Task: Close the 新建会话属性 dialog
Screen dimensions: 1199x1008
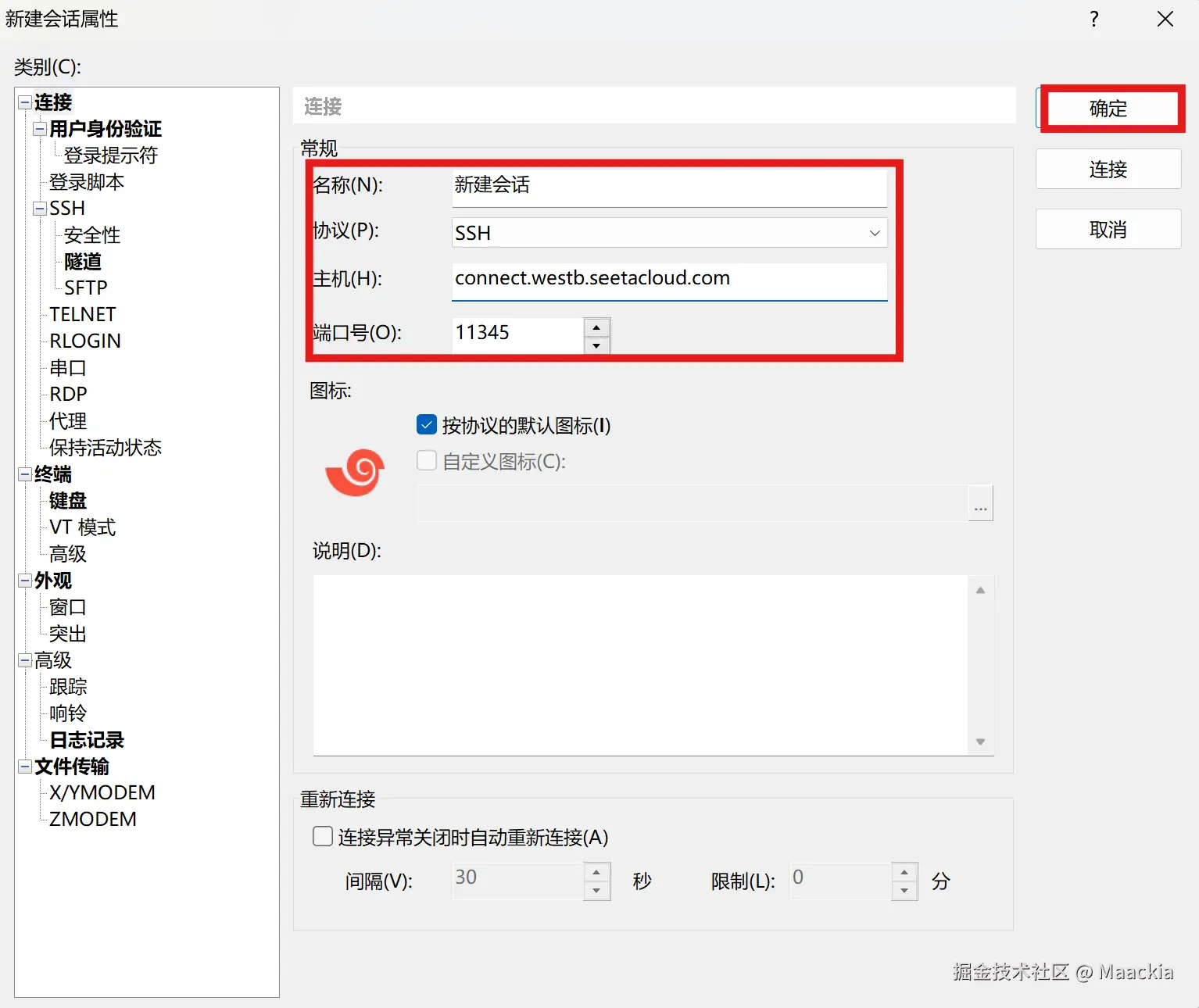Action: tap(1165, 19)
